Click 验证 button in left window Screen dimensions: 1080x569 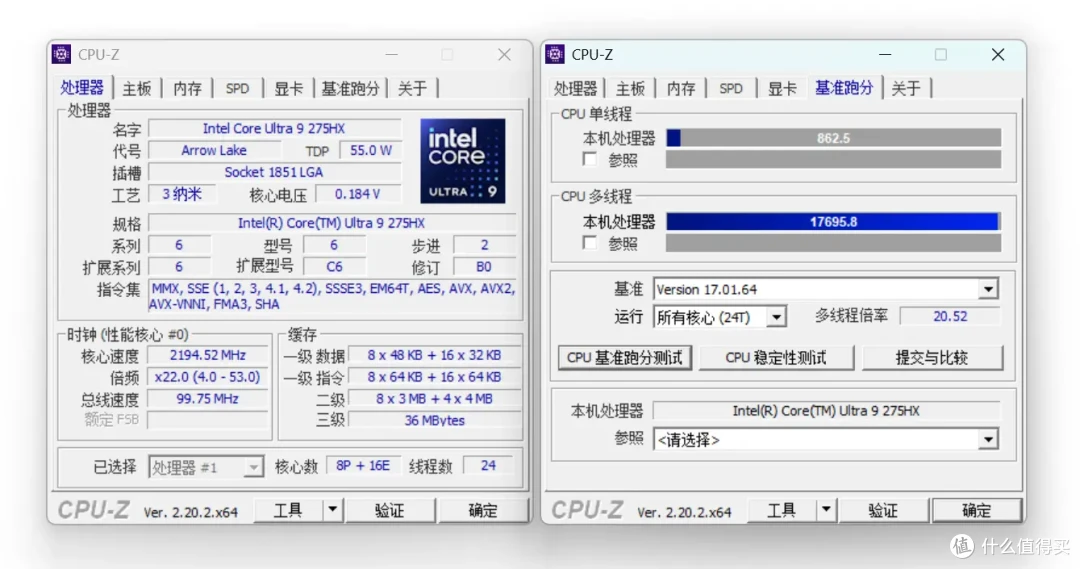coord(390,510)
